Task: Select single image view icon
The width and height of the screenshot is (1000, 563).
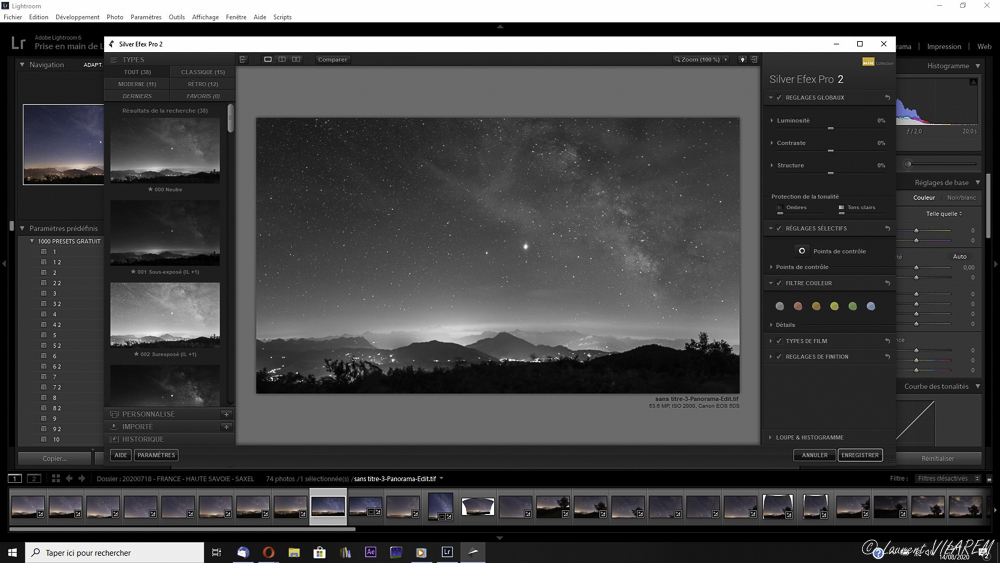Action: point(268,60)
